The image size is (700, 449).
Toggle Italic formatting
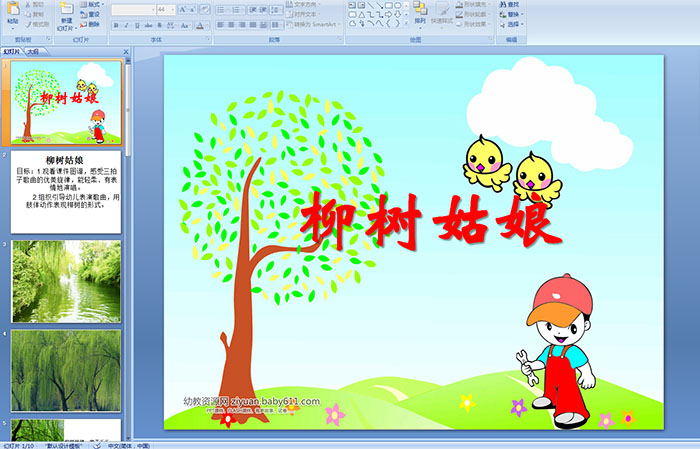(126, 25)
